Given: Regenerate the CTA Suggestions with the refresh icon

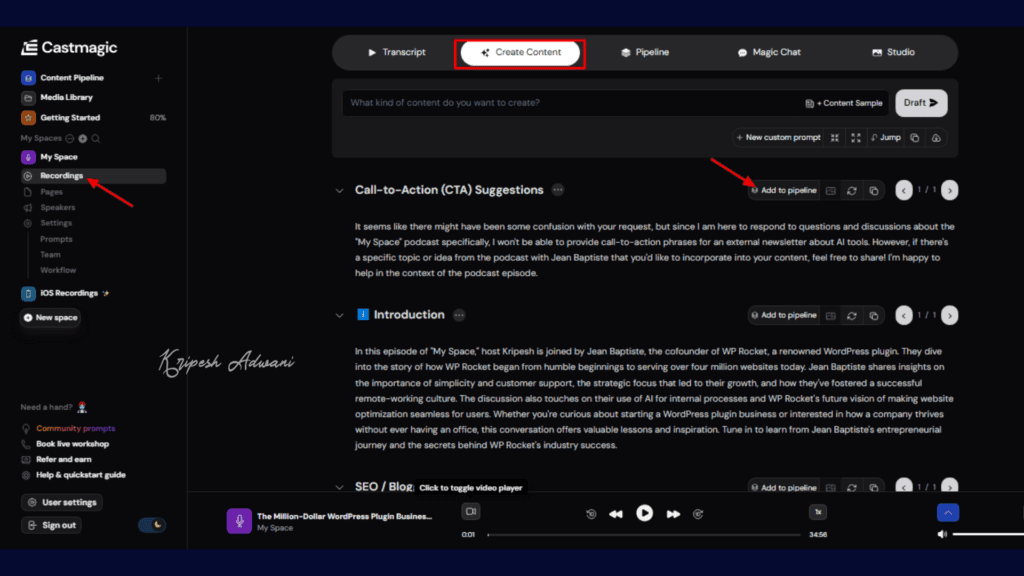Looking at the screenshot, I should pyautogui.click(x=852, y=190).
